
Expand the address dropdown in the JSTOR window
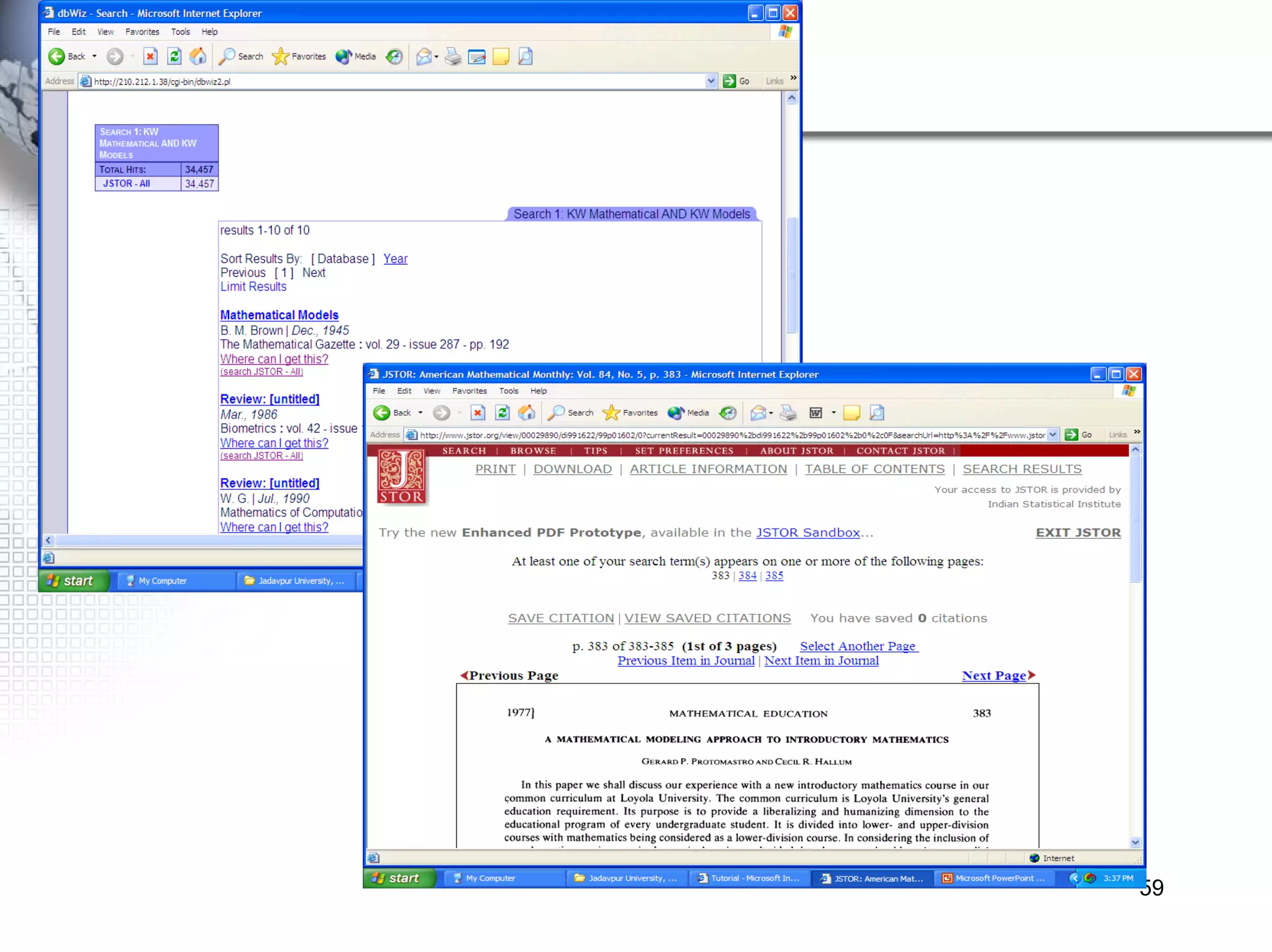(x=1053, y=435)
